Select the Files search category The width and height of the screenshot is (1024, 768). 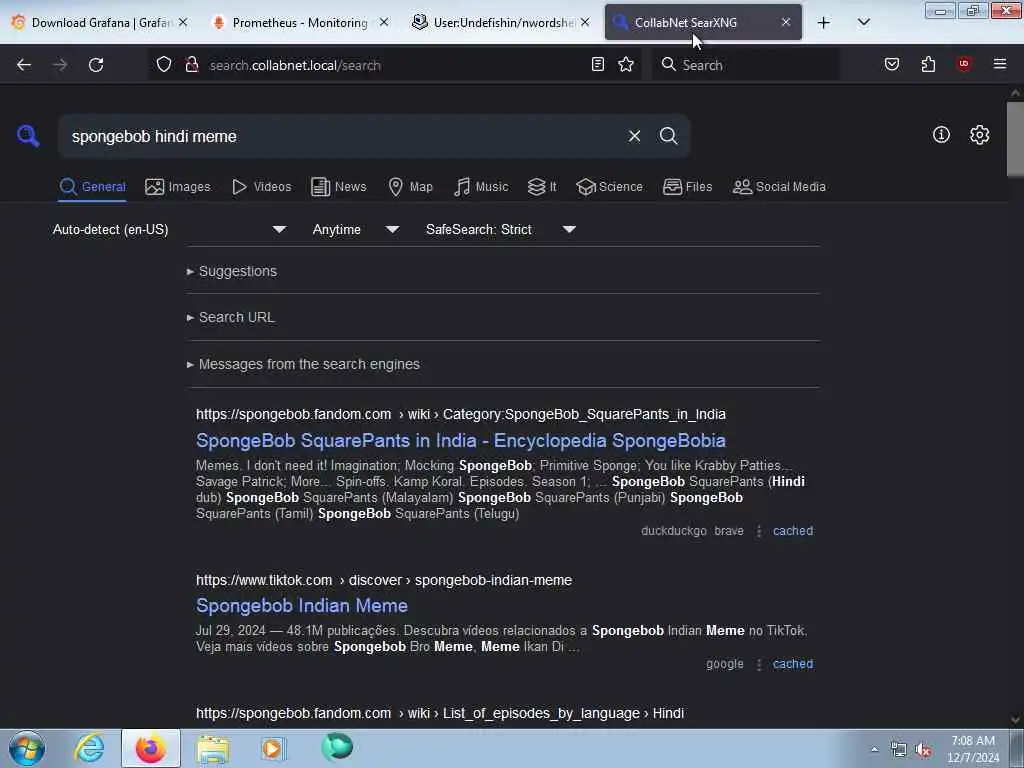click(x=687, y=187)
